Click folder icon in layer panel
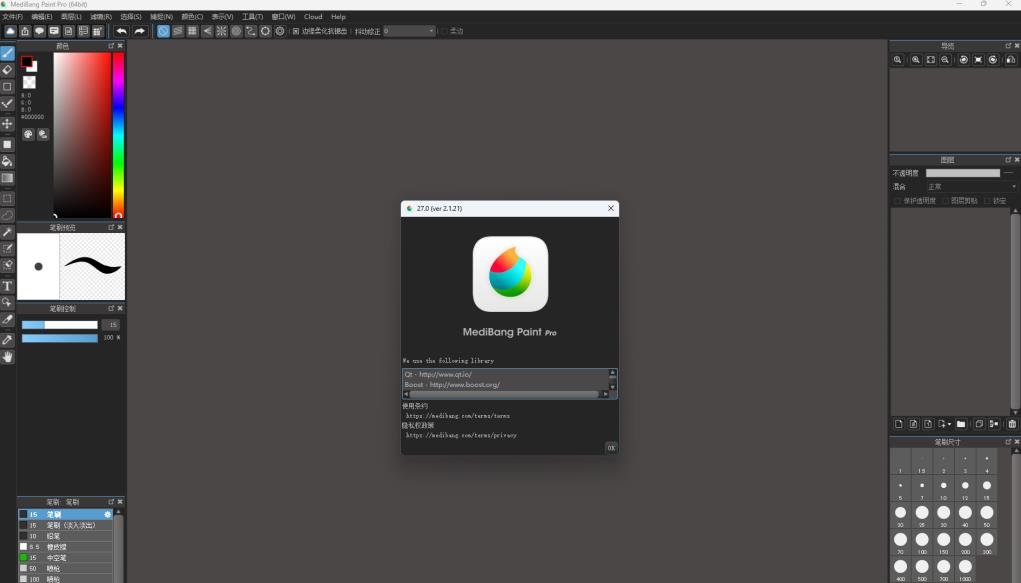Viewport: 1021px width, 583px height. 960,424
